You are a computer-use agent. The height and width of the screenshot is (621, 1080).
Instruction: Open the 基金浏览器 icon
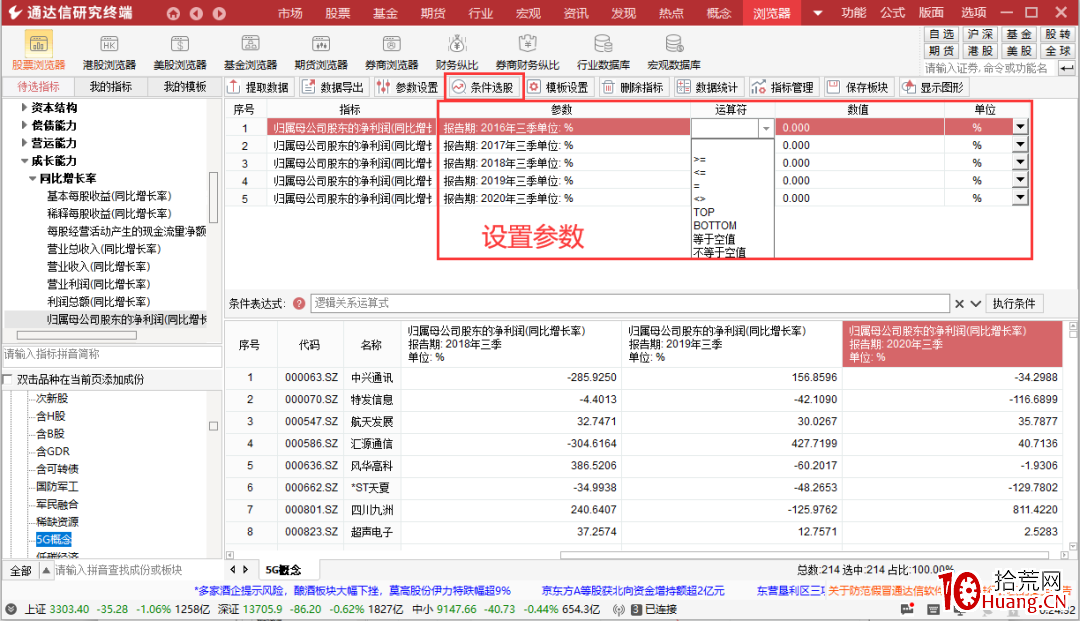click(250, 52)
